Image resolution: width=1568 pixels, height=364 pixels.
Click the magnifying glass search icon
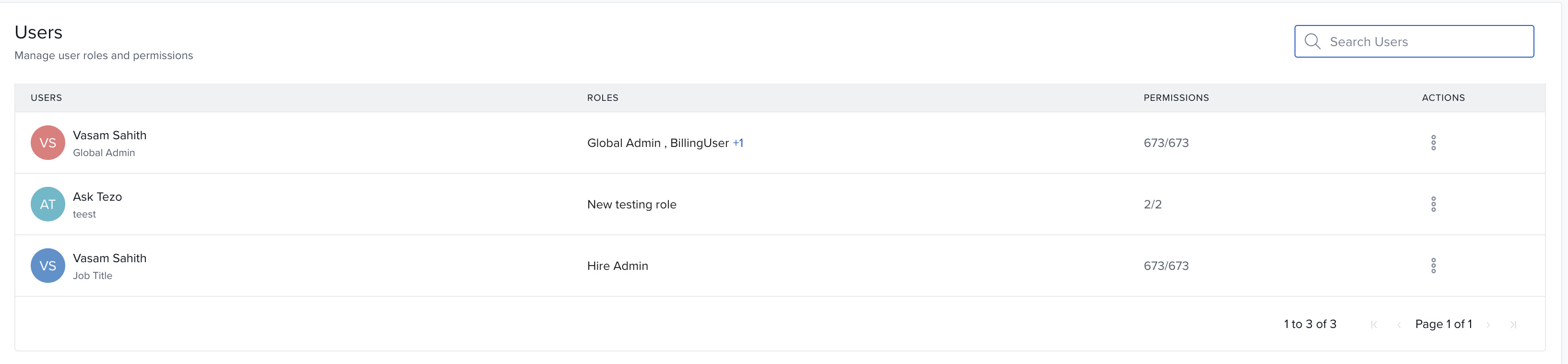coord(1312,41)
